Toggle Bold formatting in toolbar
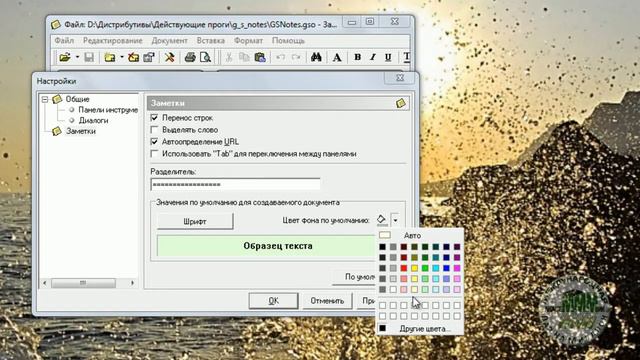 point(358,57)
